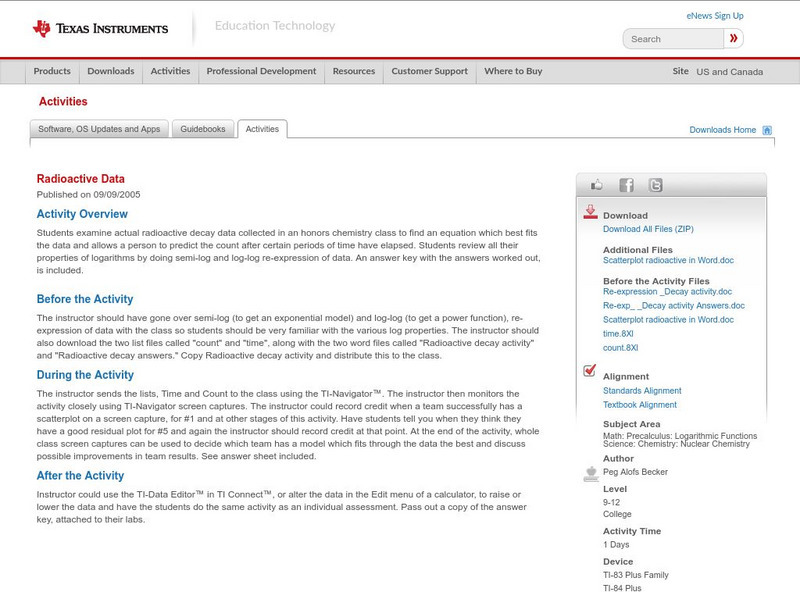
Task: Click the '9-12' level text
Action: (x=611, y=502)
